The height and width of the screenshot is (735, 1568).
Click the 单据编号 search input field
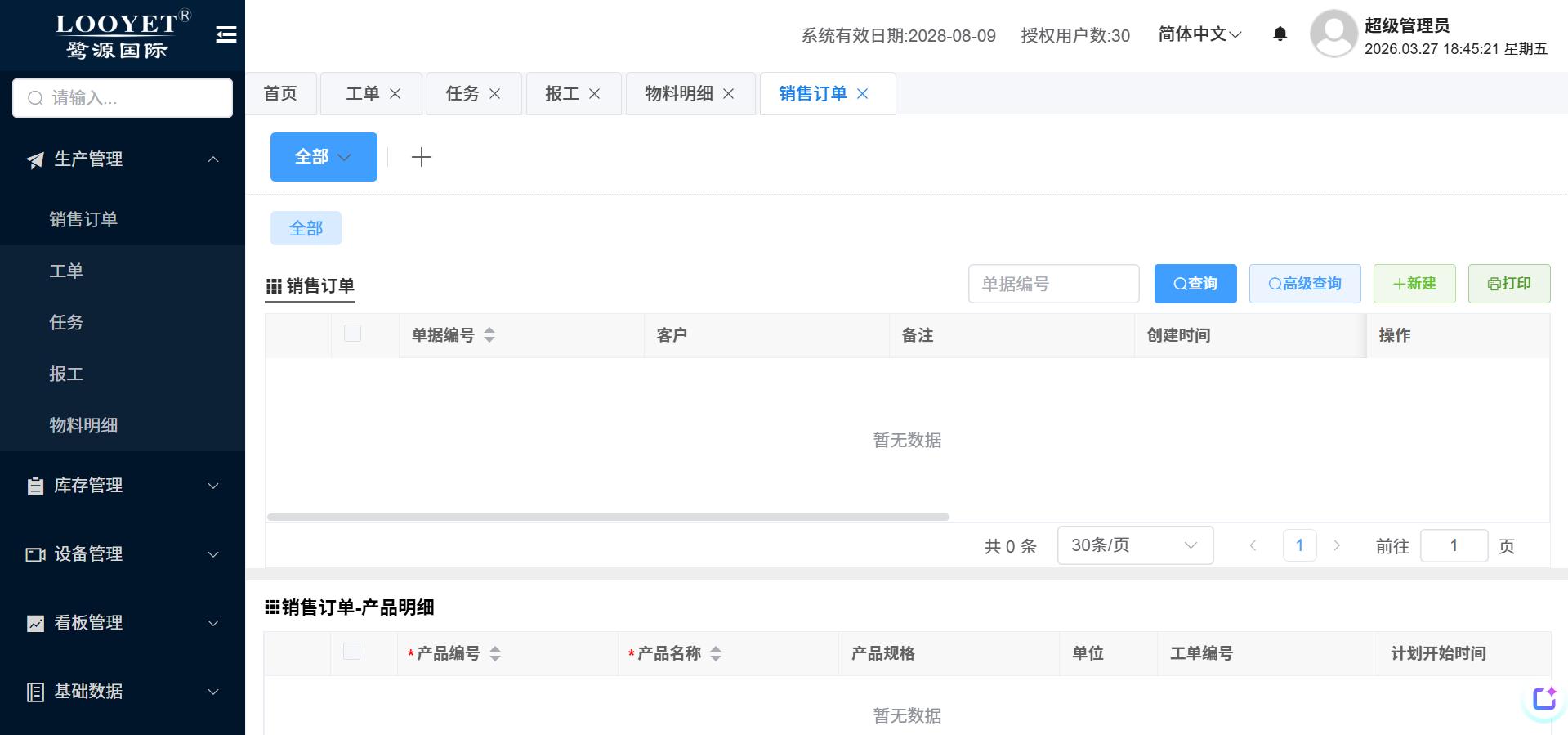(x=1052, y=284)
